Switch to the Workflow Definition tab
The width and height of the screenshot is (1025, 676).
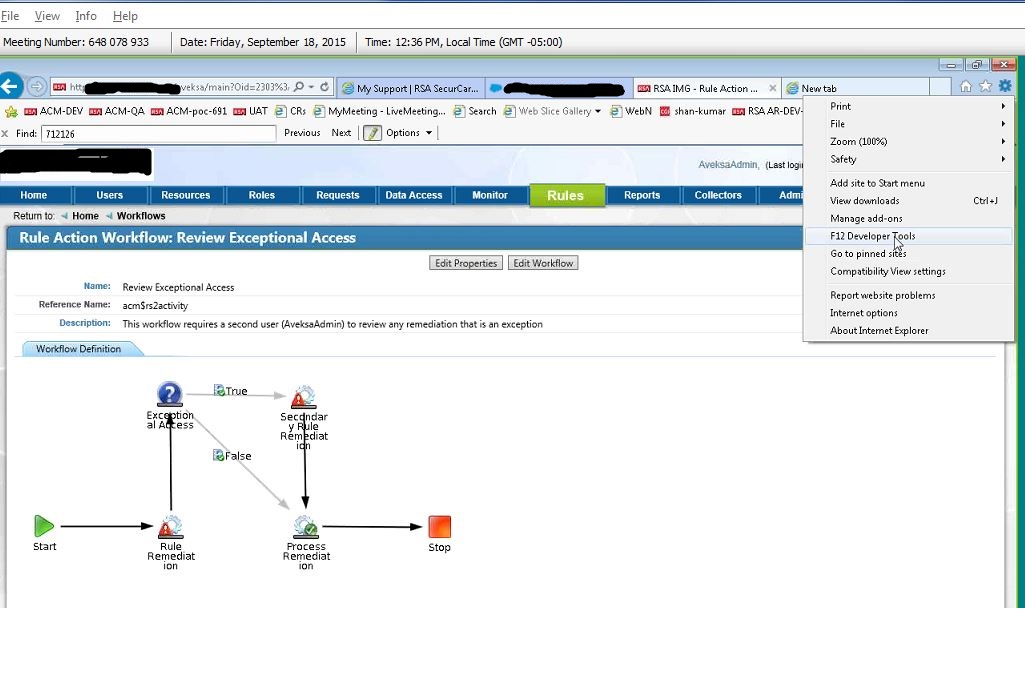(x=78, y=349)
